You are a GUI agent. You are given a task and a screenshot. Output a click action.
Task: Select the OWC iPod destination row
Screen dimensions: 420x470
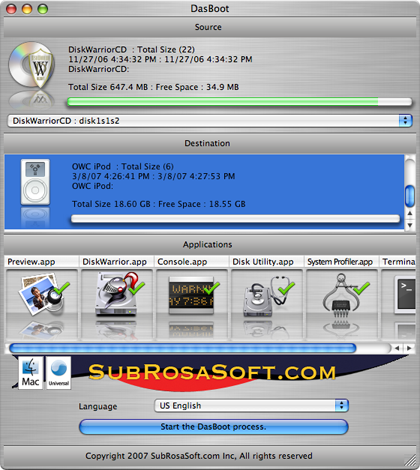point(204,192)
